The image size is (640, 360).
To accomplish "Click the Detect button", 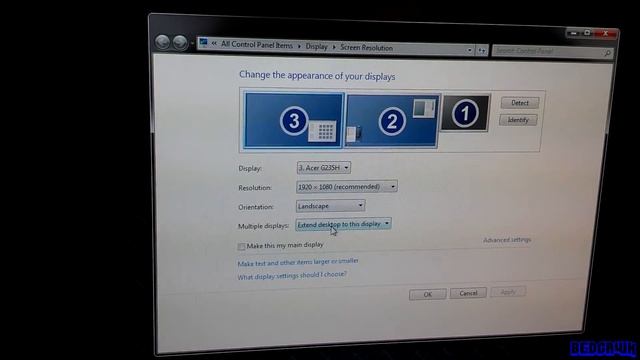I will coord(520,103).
